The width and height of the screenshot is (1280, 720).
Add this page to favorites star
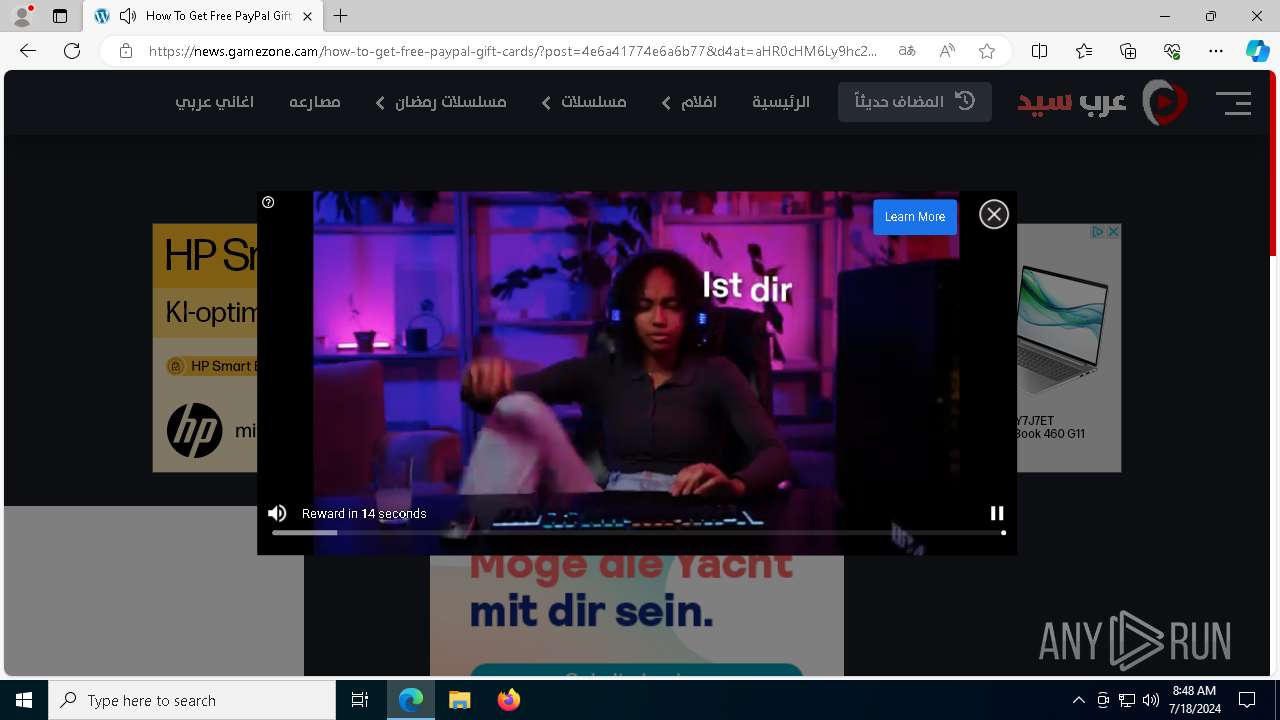coord(987,51)
